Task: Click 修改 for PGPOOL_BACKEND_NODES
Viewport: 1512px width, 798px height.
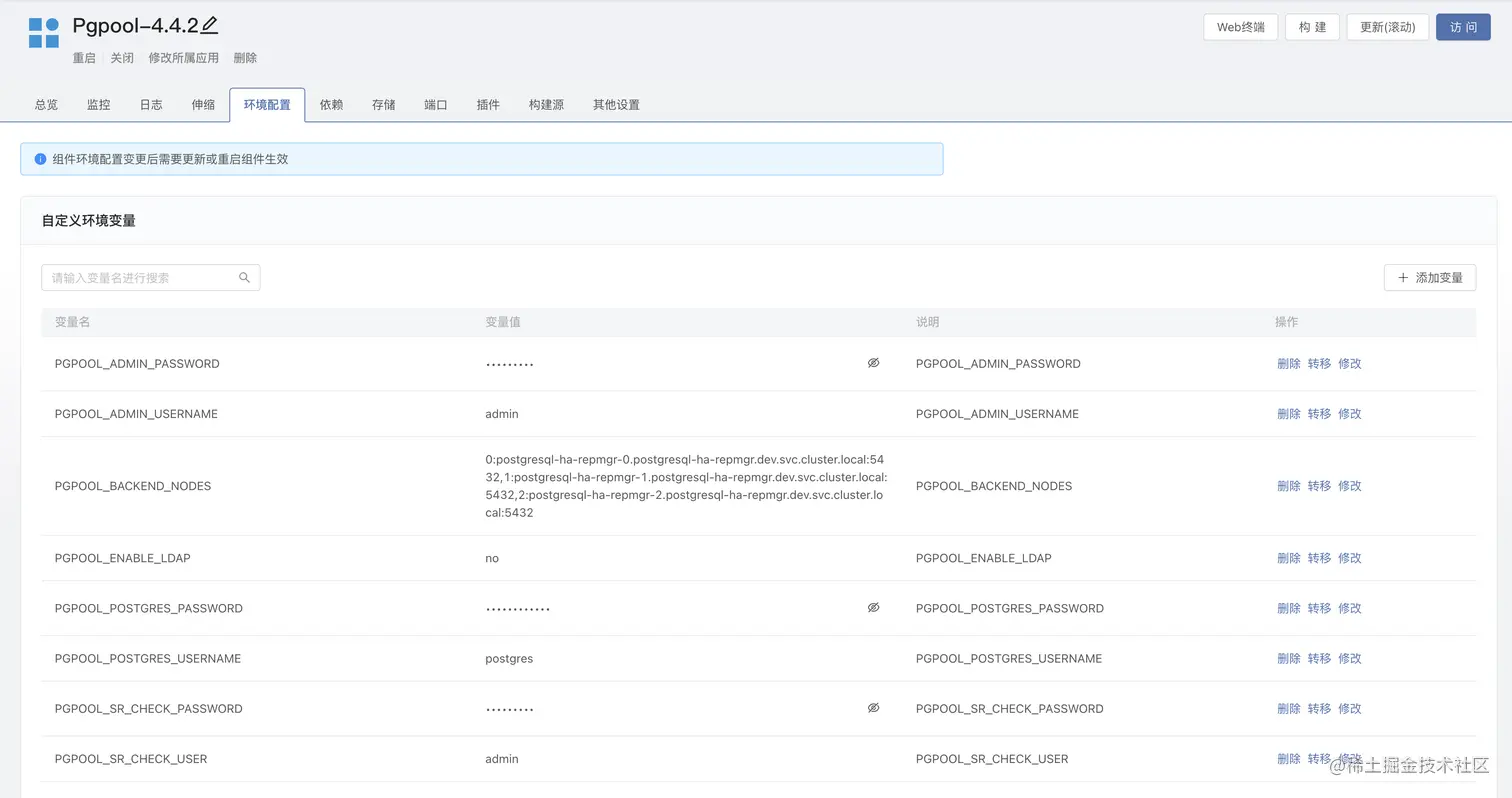Action: click(1350, 486)
